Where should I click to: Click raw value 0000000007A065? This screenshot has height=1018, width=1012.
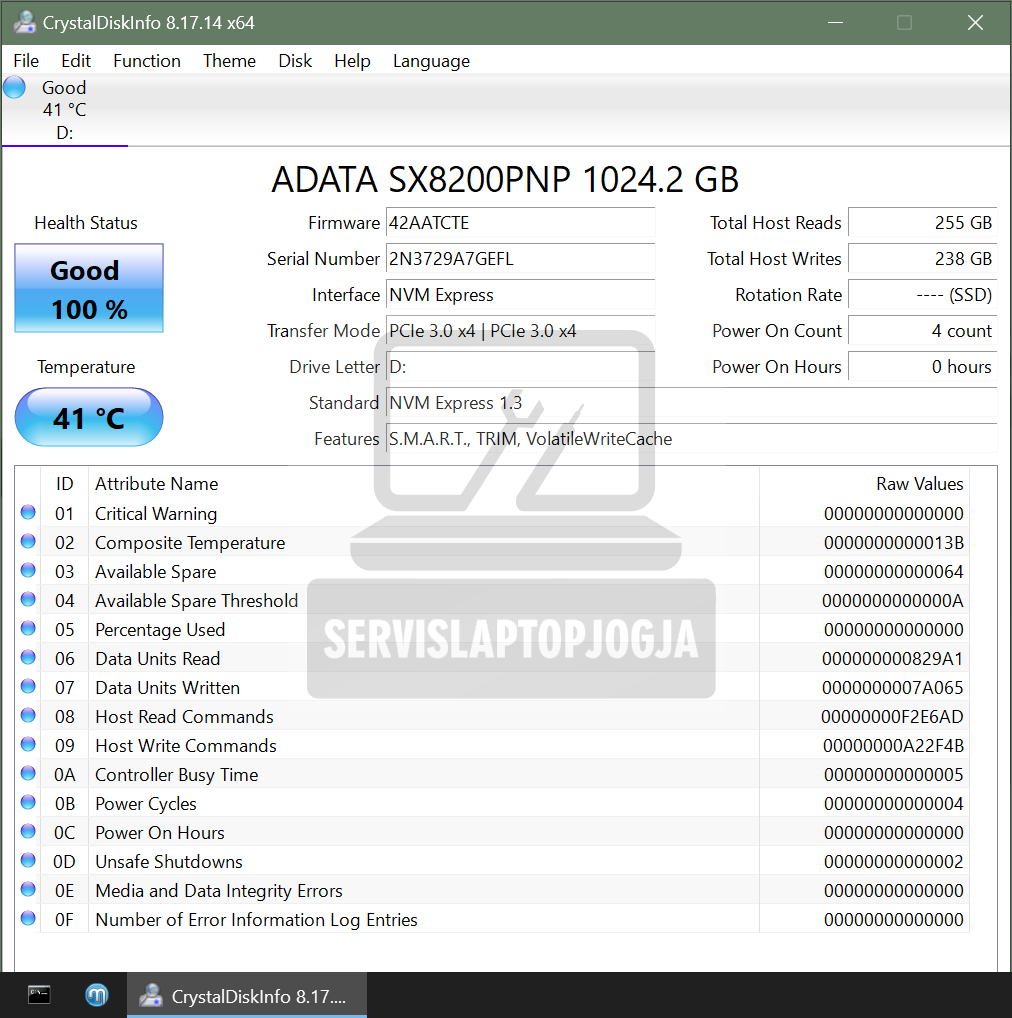pyautogui.click(x=893, y=688)
